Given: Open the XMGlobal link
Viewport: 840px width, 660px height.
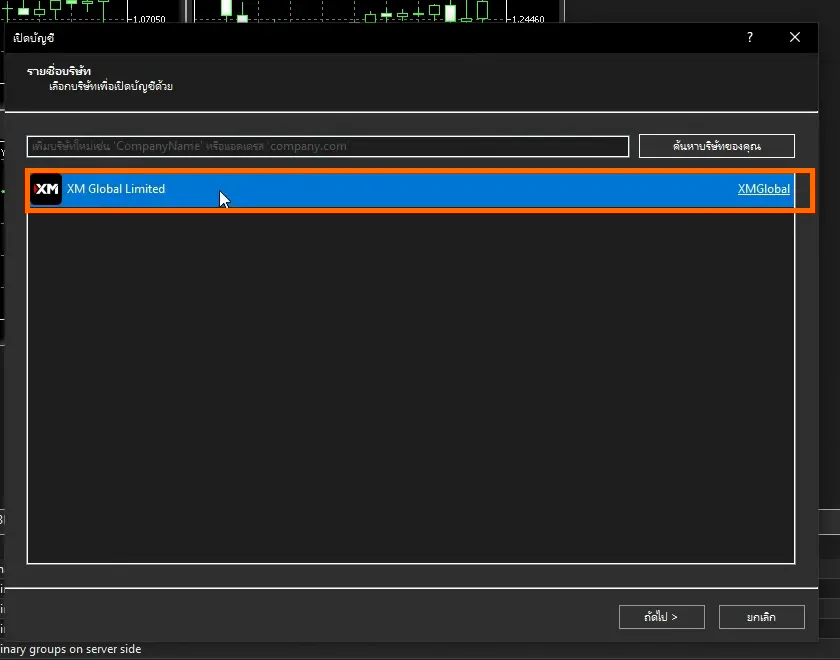Looking at the screenshot, I should point(763,189).
